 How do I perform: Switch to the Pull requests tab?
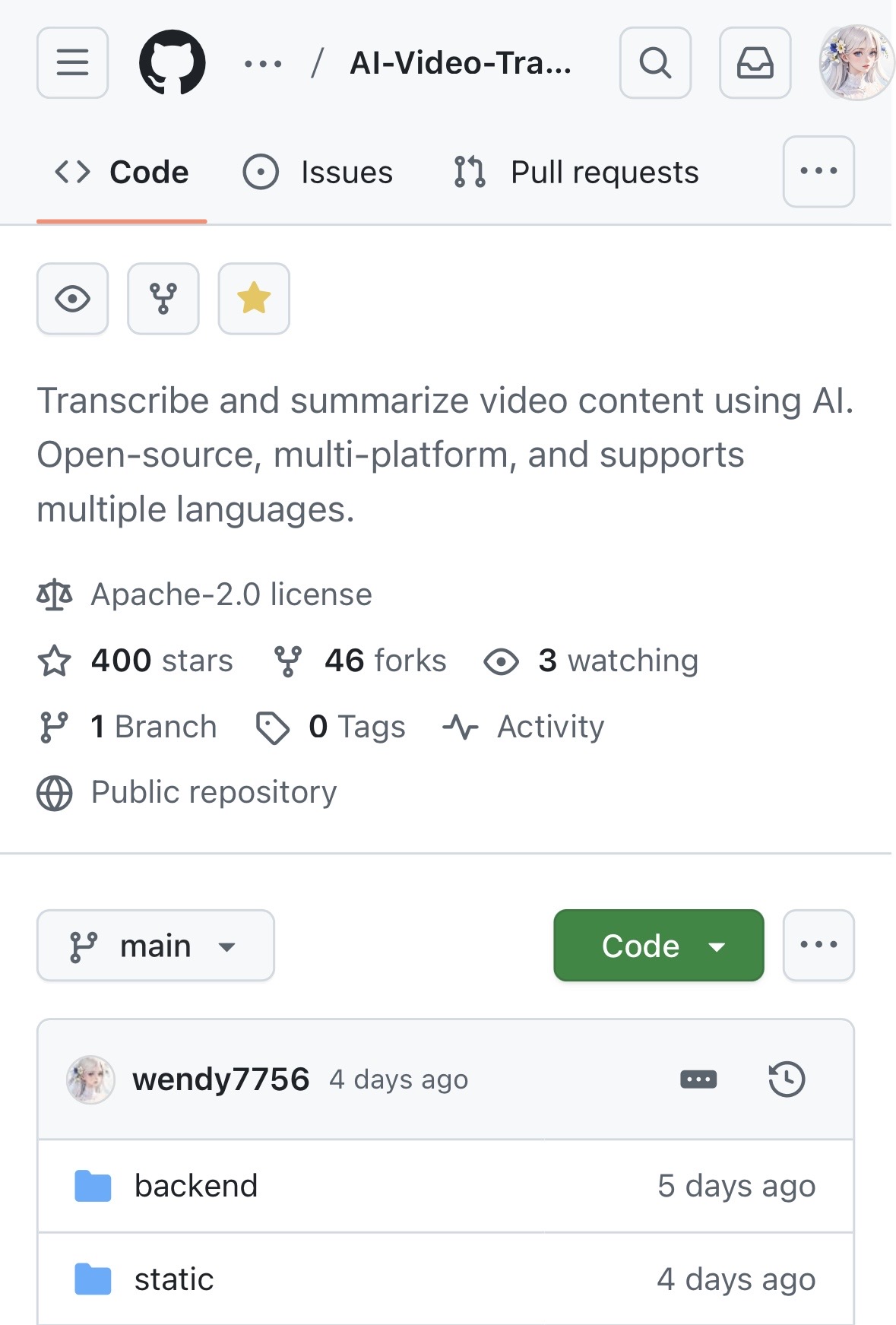pos(576,173)
